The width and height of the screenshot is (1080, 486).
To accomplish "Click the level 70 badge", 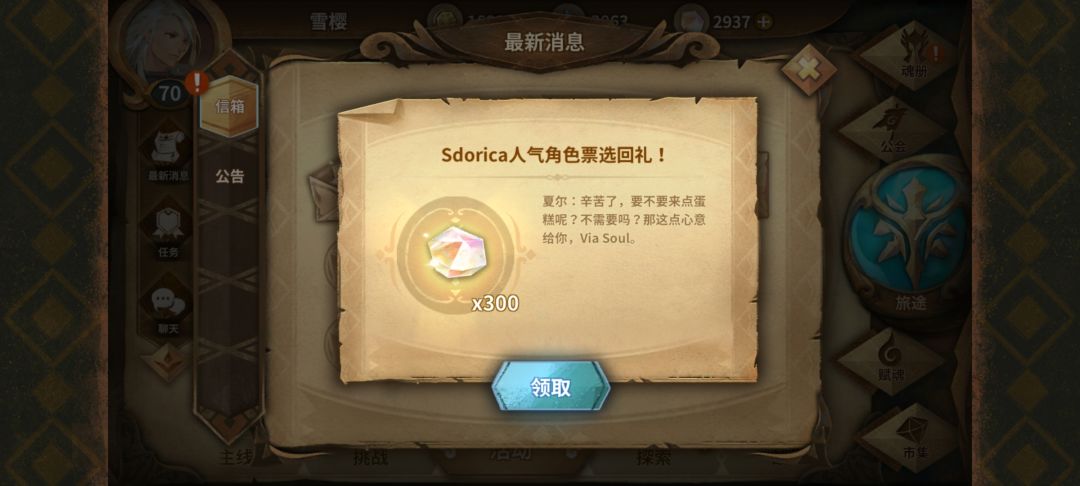I will pyautogui.click(x=169, y=93).
